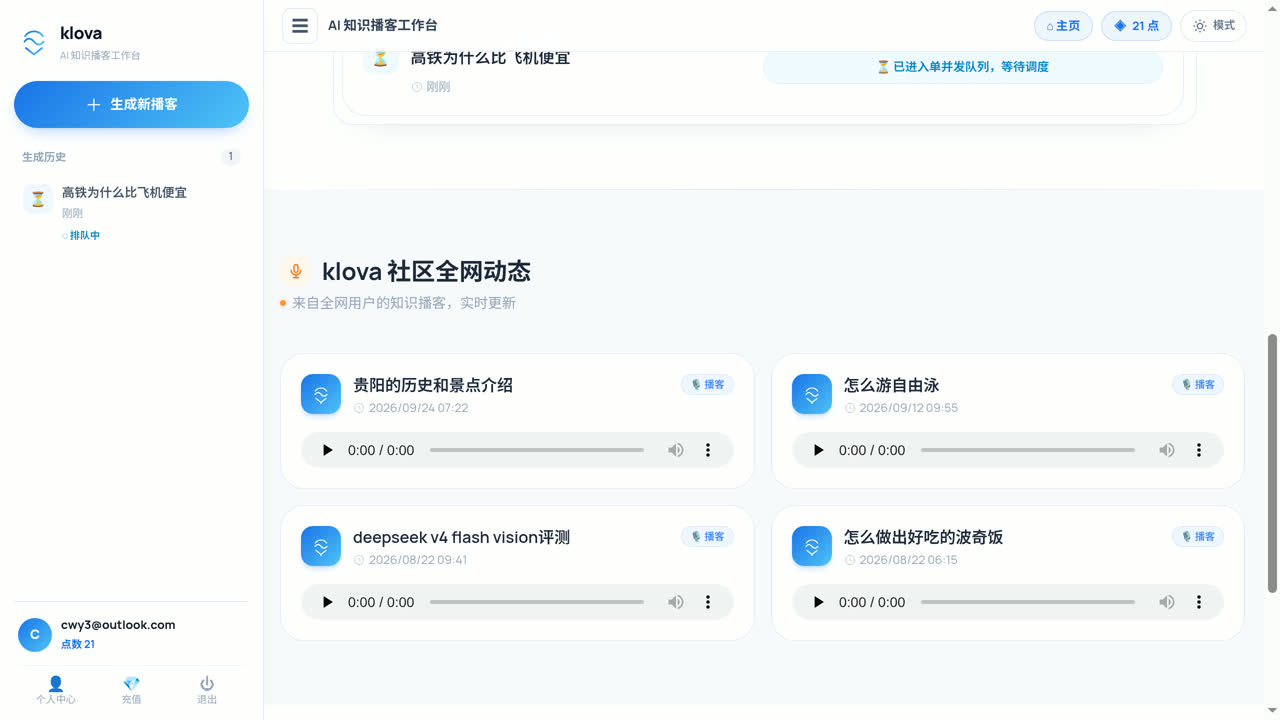This screenshot has width=1280, height=720.
Task: Click the 21 点 points badge in the header
Action: point(1136,26)
